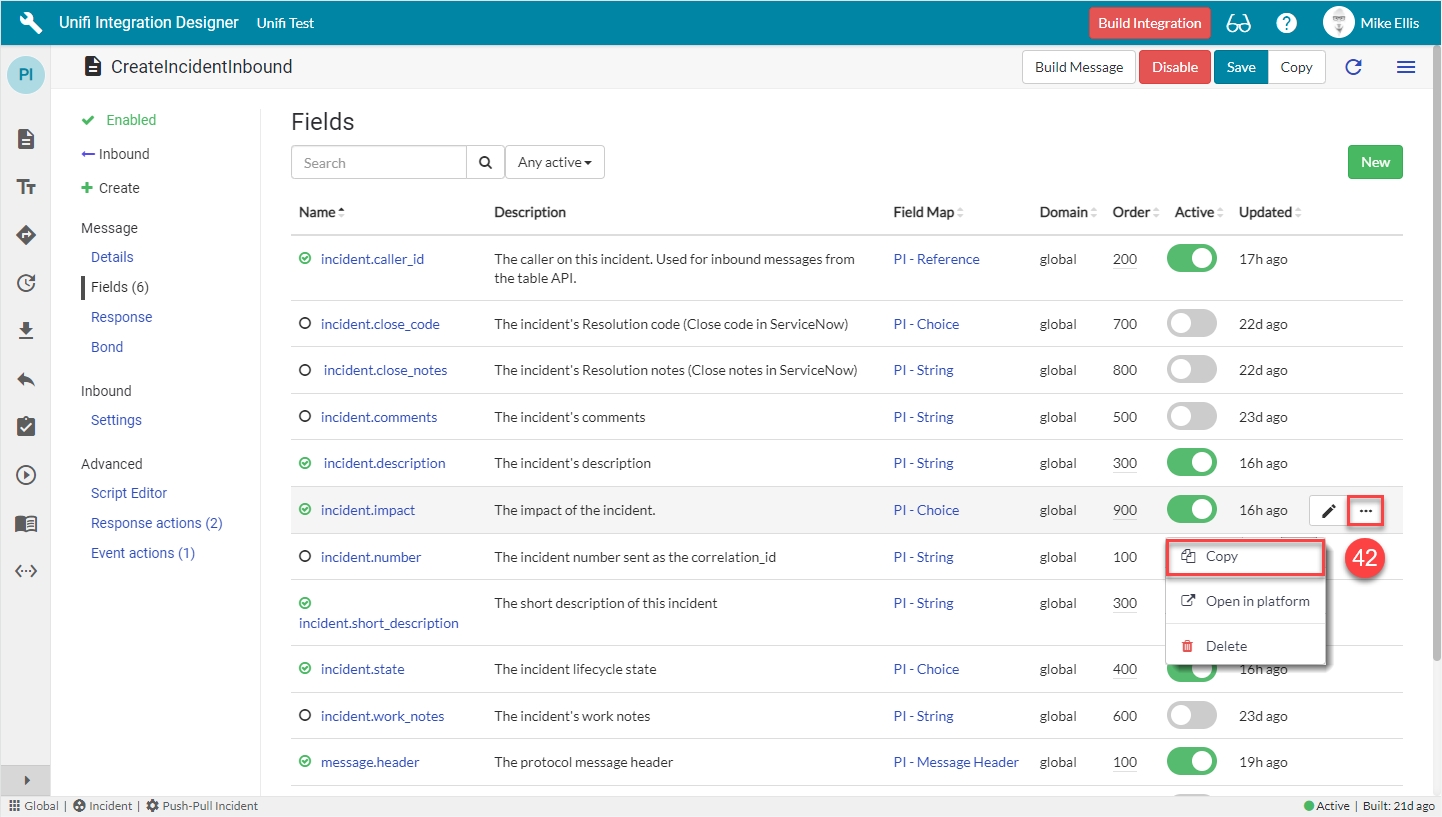
Task: Open the download icon in left sidebar
Action: 27,331
